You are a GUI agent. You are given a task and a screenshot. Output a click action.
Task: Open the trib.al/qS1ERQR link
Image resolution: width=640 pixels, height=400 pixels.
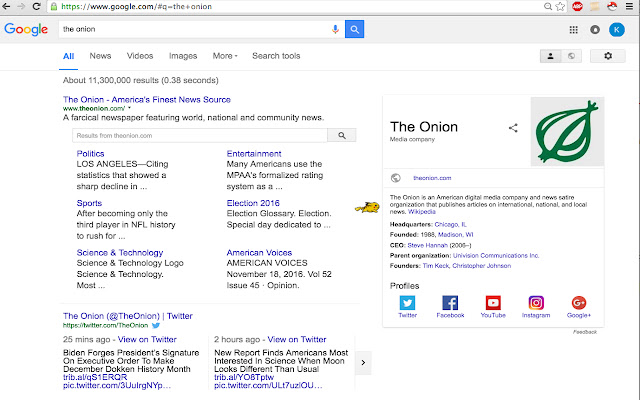click(95, 377)
